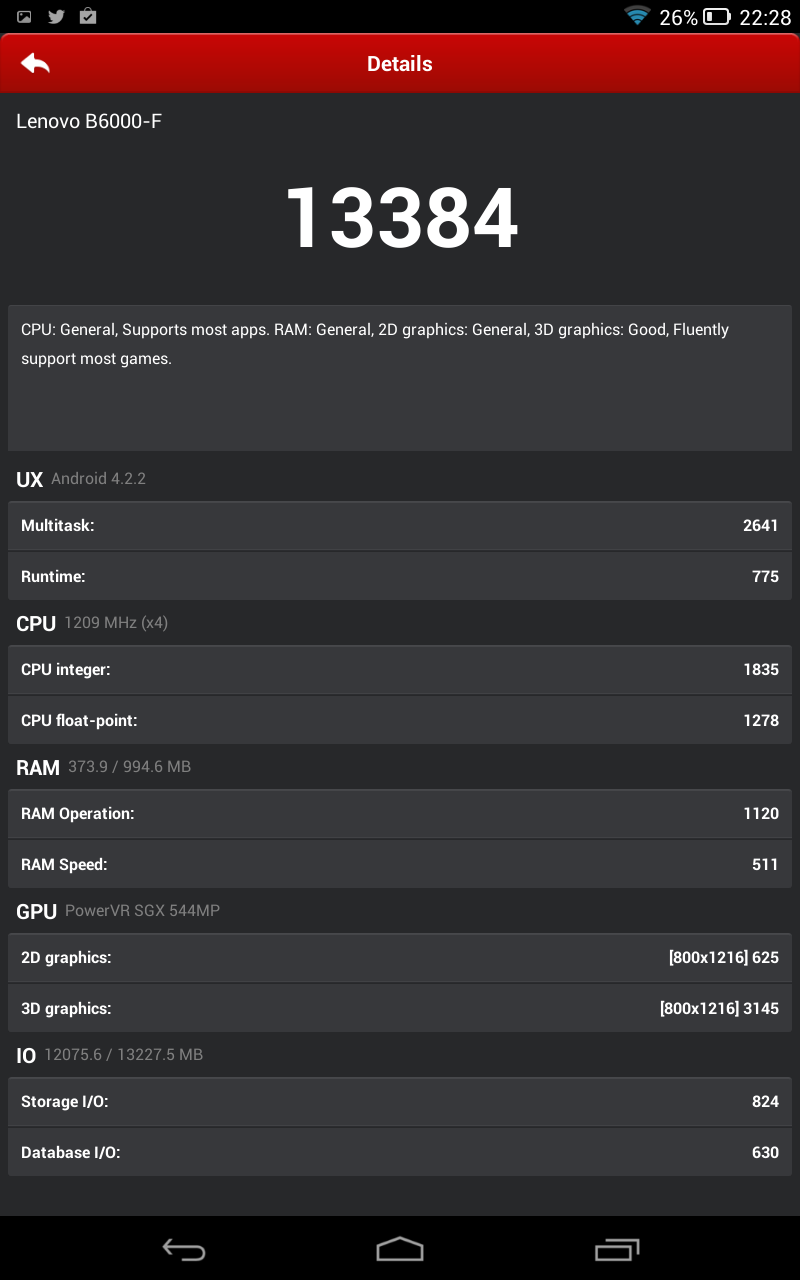This screenshot has height=1280, width=800.
Task: Select the Multitask score row
Action: (x=400, y=525)
